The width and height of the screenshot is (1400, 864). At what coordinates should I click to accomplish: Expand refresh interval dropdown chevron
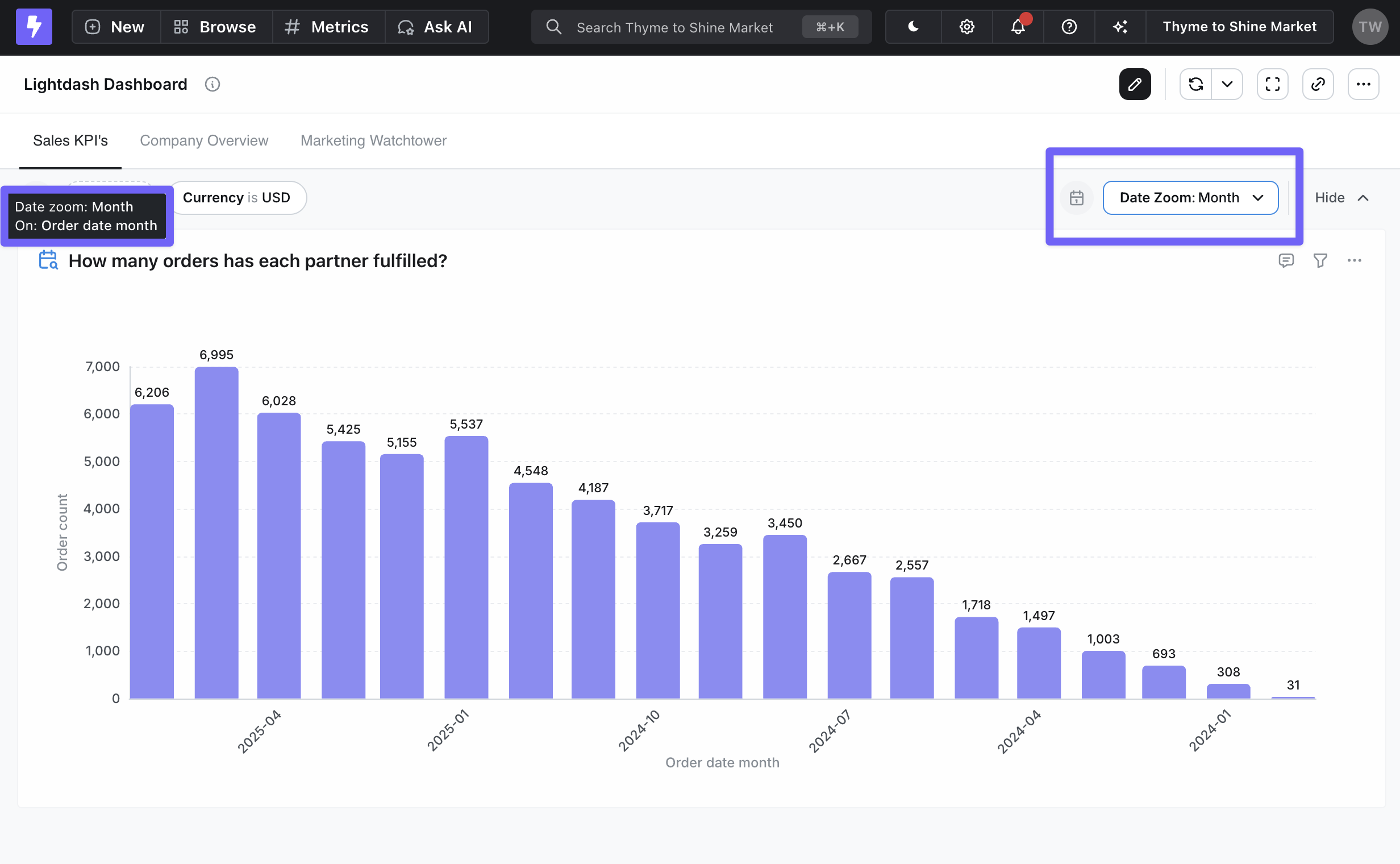[x=1226, y=85]
